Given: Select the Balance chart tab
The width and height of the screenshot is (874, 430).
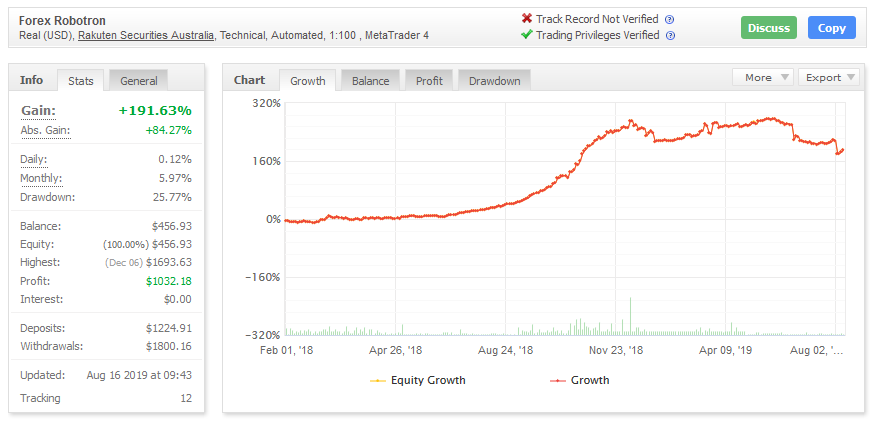Looking at the screenshot, I should point(371,81).
